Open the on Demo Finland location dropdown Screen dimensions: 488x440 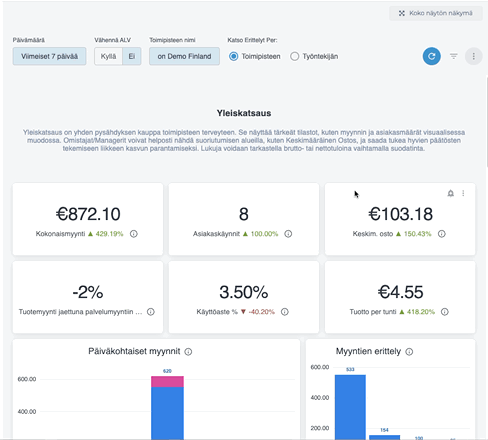coord(184,56)
